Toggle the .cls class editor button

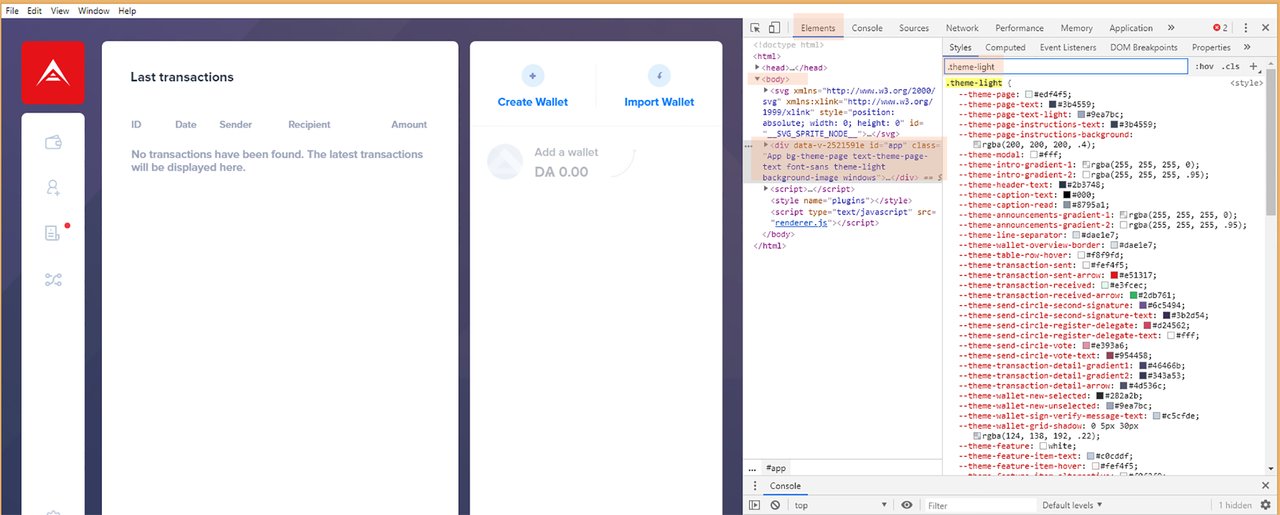(1230, 66)
